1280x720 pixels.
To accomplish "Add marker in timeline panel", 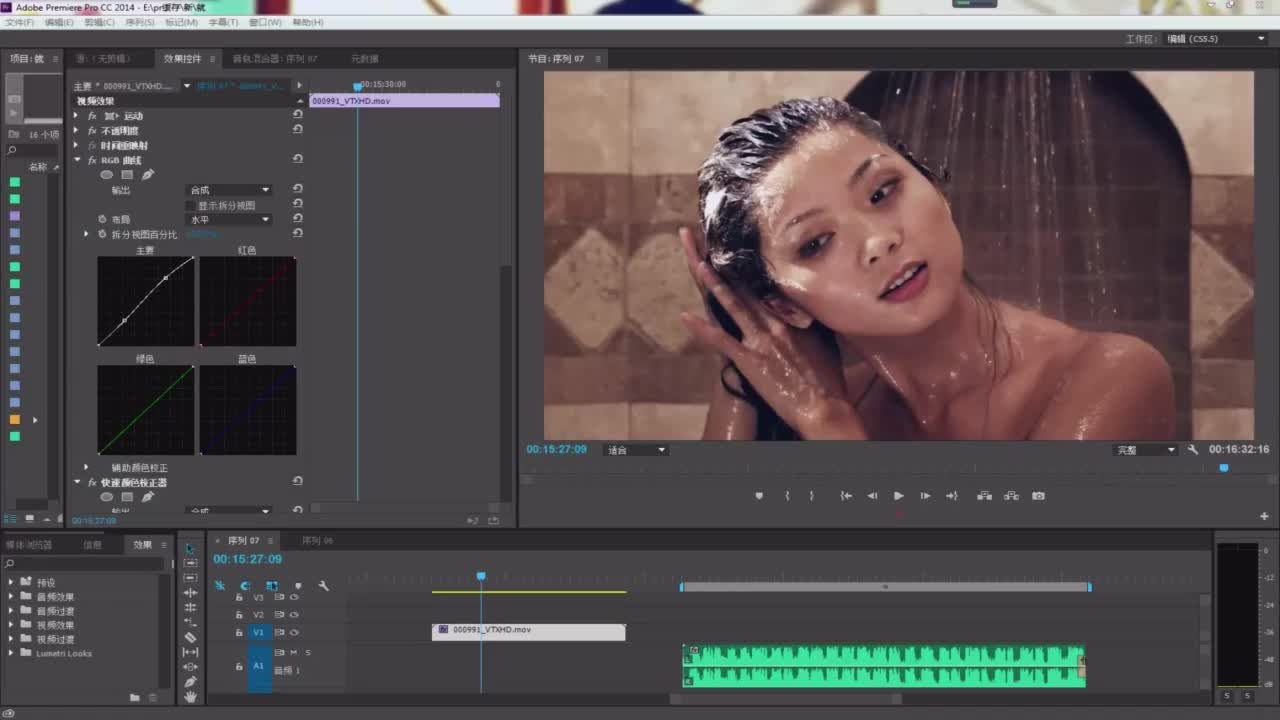I will [x=297, y=586].
